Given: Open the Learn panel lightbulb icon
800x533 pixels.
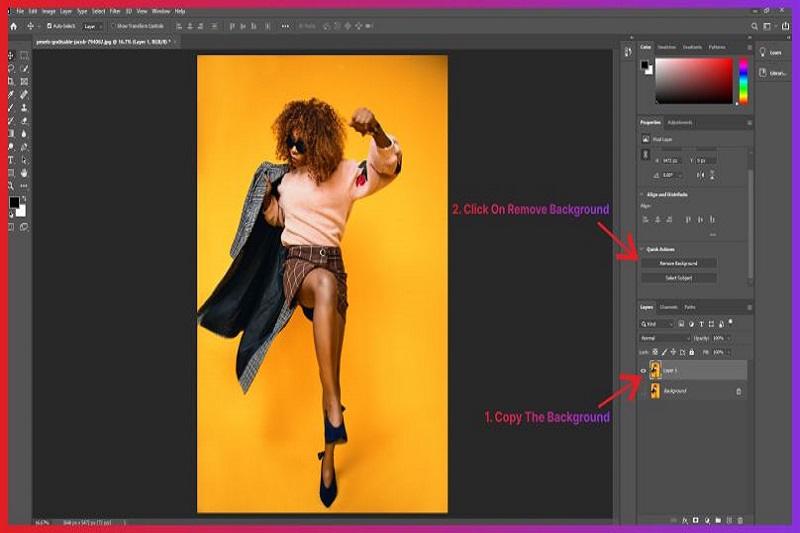Looking at the screenshot, I should coord(763,52).
